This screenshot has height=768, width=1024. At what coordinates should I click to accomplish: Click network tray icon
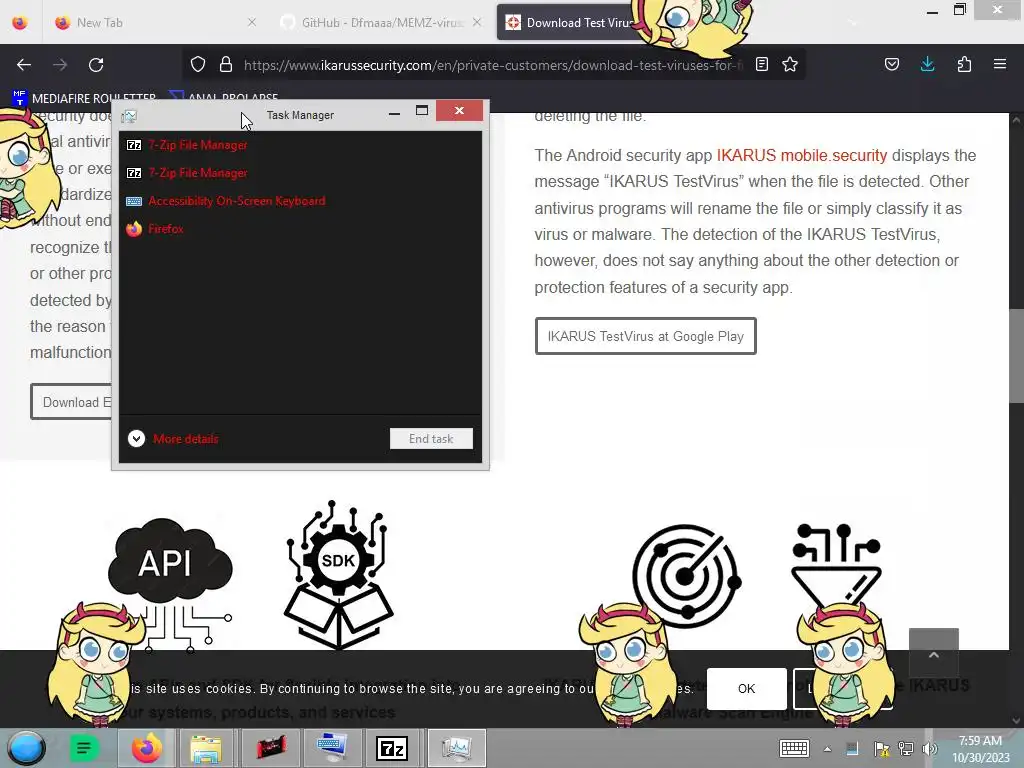[906, 748]
